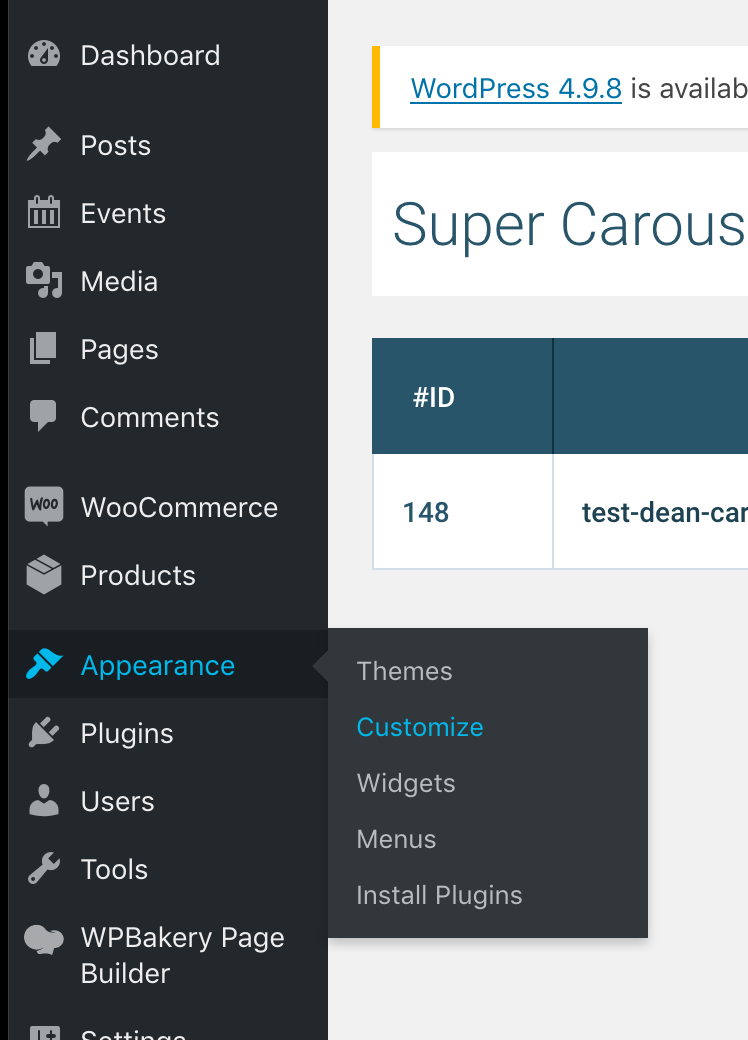Viewport: 748px width, 1040px height.
Task: Open the Dashboard menu item
Action: [151, 55]
